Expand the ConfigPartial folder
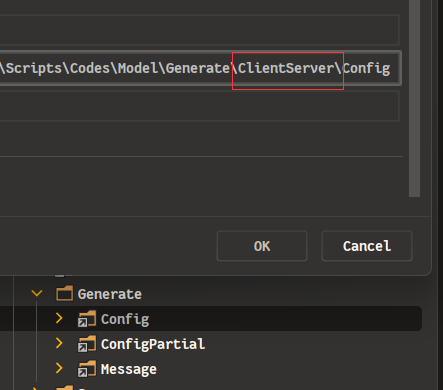Image resolution: width=443 pixels, height=390 pixels. coord(59,343)
